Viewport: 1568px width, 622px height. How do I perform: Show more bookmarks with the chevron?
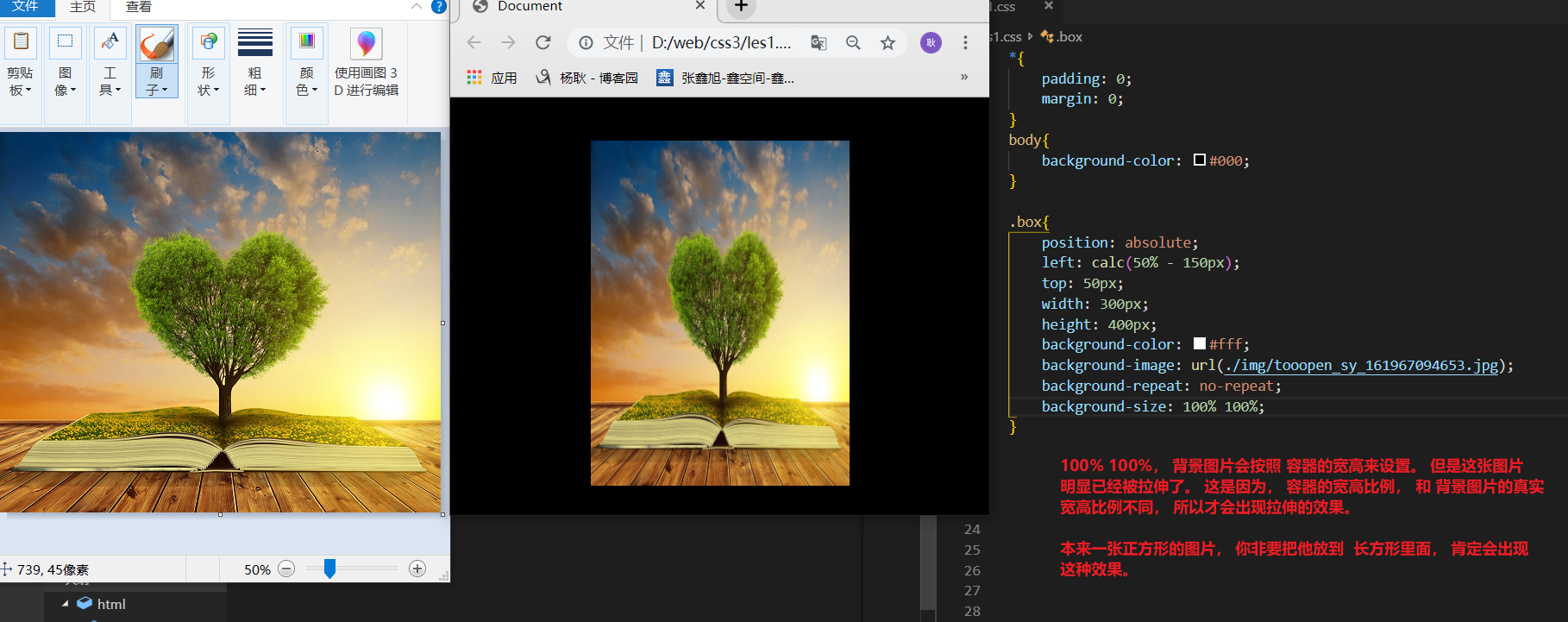coord(964,78)
